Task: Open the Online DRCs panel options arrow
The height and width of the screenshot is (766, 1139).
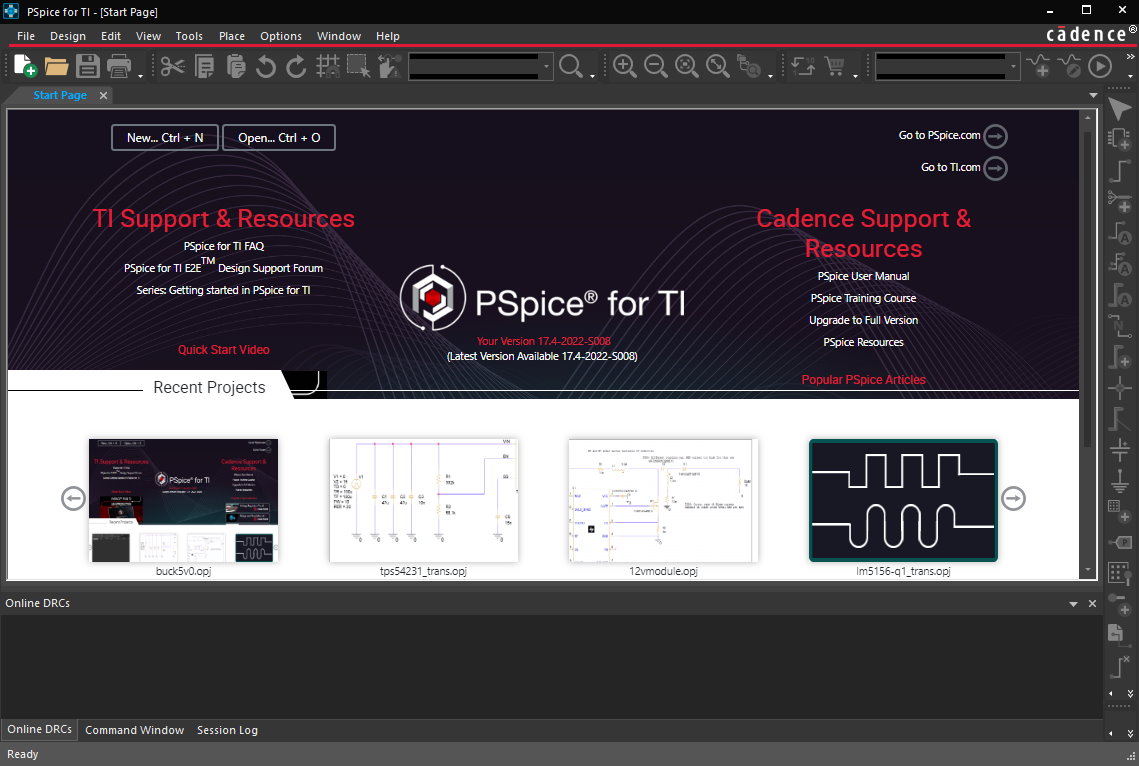Action: tap(1073, 604)
